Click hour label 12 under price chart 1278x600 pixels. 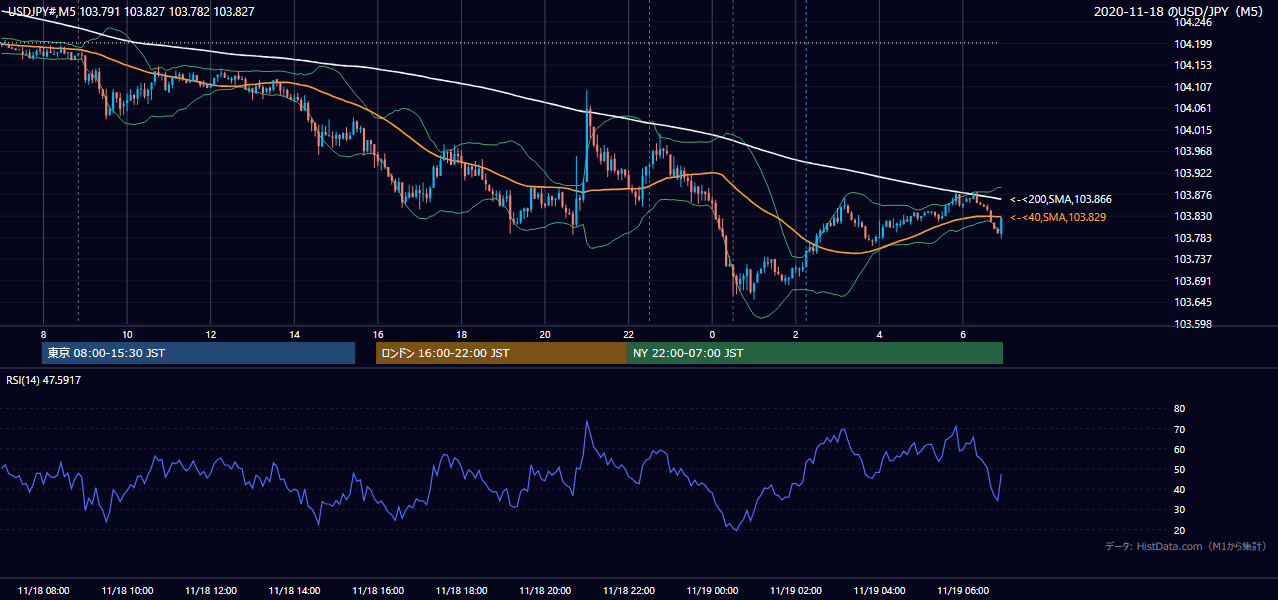tap(210, 334)
